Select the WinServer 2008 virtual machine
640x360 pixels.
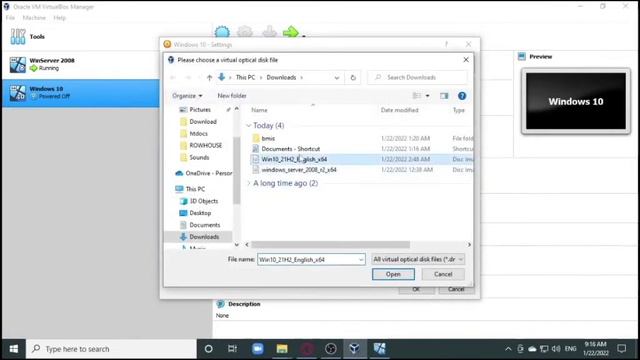tap(81, 64)
